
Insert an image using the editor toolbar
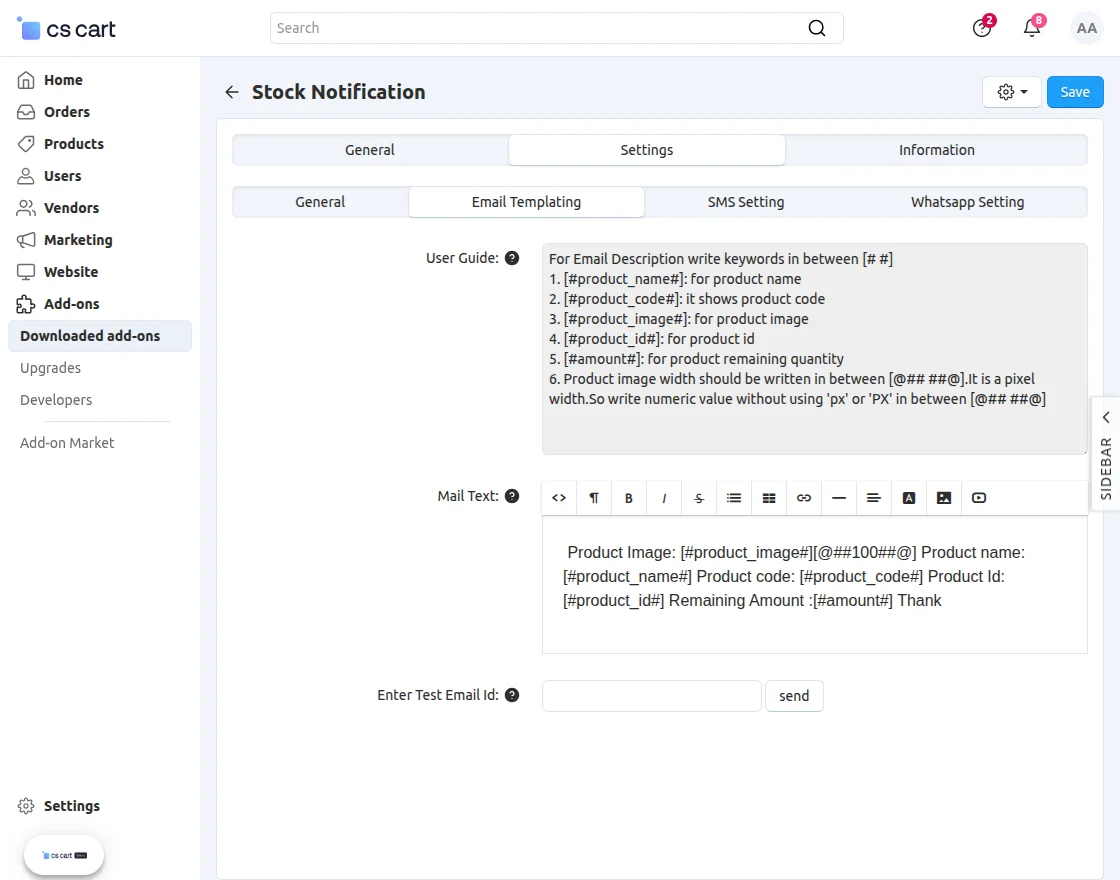pos(943,497)
